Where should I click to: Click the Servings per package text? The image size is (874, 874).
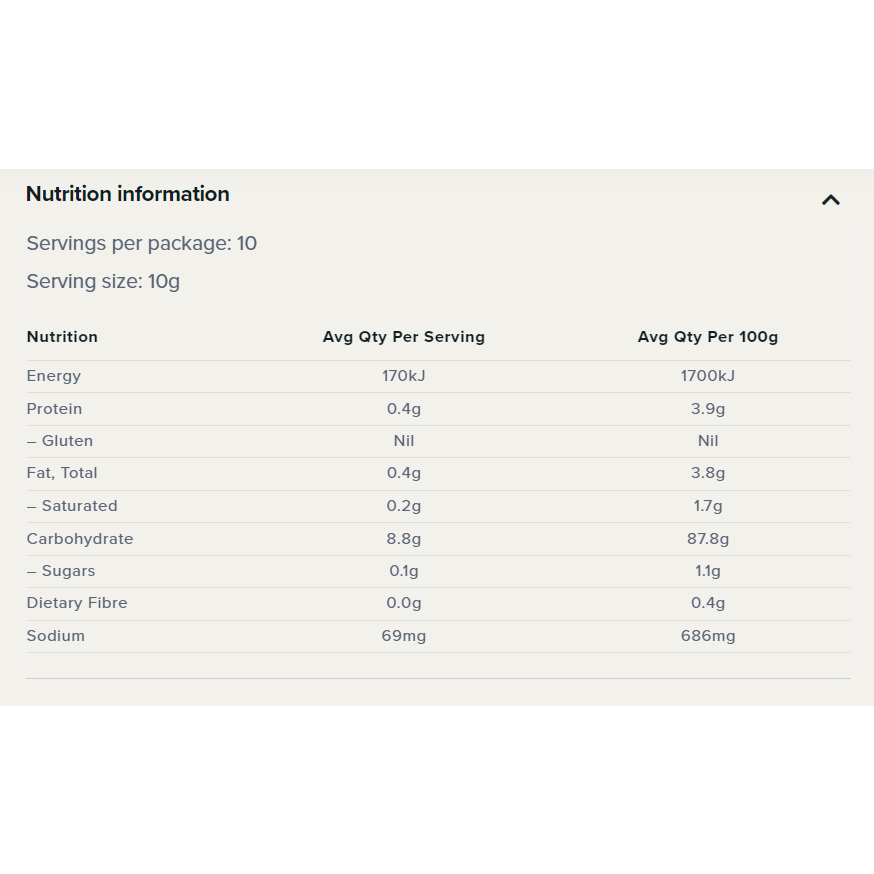pyautogui.click(x=141, y=243)
